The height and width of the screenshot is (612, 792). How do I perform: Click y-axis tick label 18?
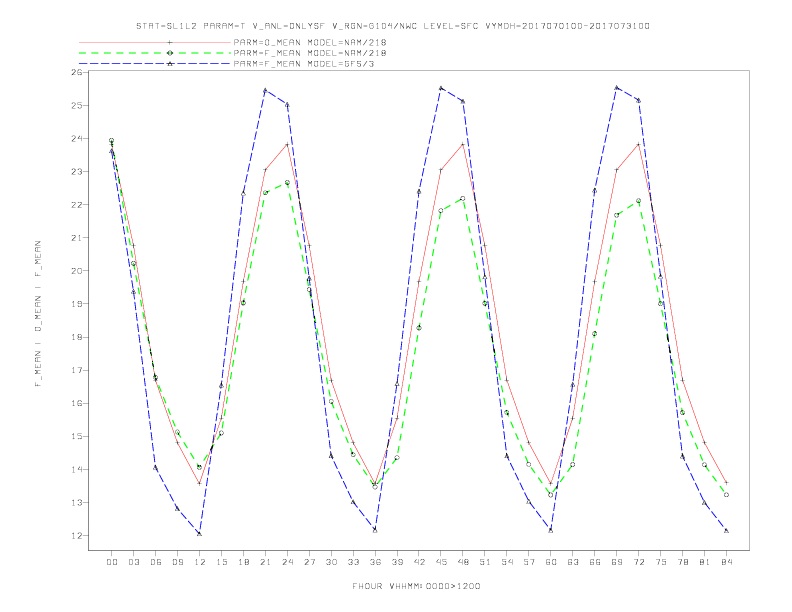click(x=76, y=337)
